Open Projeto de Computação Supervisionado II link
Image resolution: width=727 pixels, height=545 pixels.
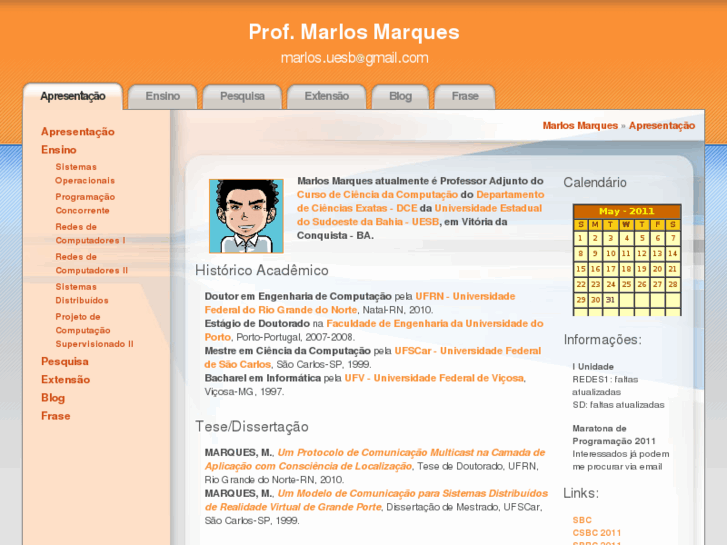pos(94,330)
